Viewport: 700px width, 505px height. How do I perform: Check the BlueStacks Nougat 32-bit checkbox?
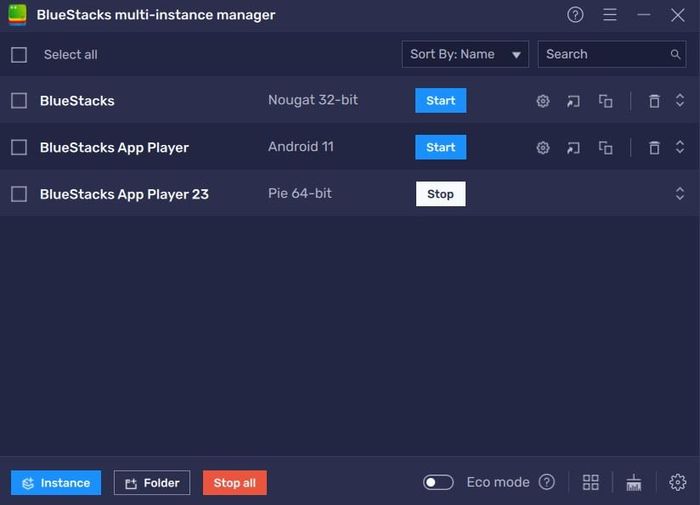(x=19, y=100)
